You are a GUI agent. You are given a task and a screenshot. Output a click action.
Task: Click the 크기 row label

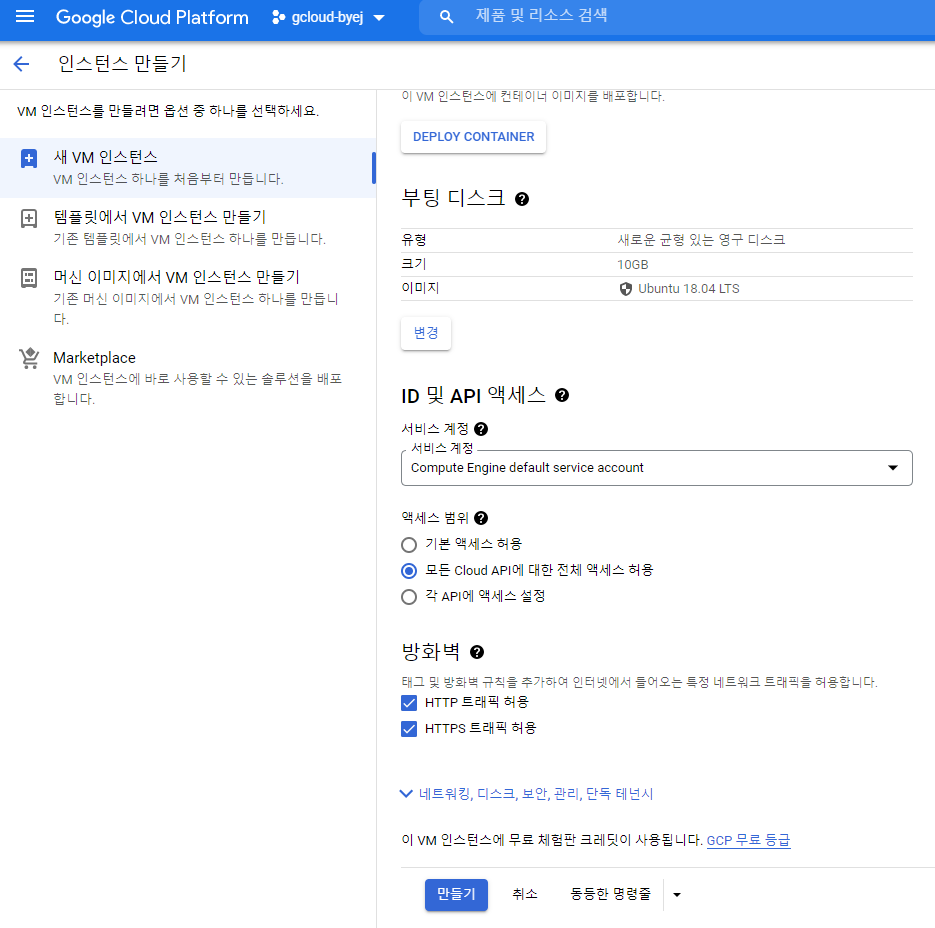(x=414, y=264)
